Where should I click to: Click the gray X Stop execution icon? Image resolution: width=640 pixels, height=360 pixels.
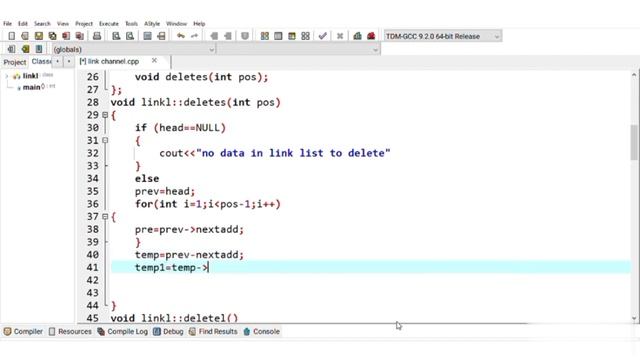click(340, 36)
